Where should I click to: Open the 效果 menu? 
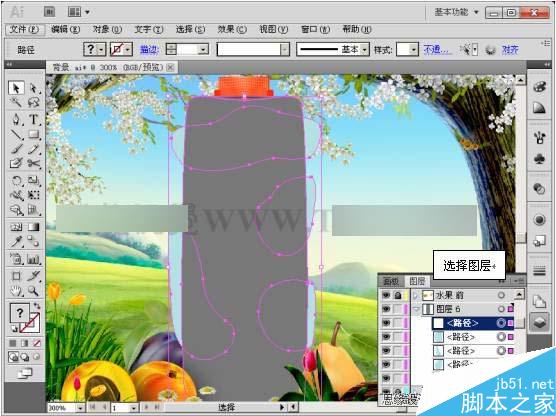tap(232, 29)
